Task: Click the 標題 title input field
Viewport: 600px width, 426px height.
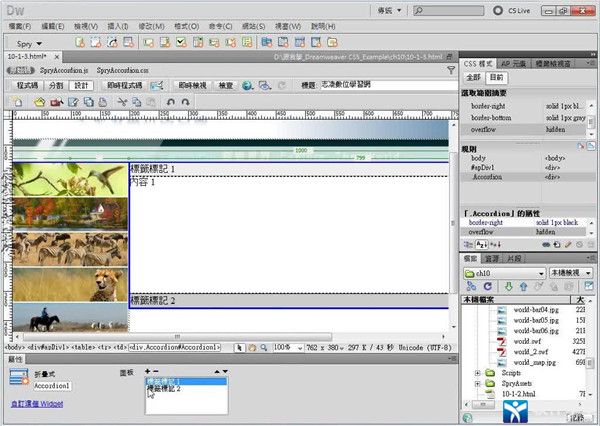Action: [x=388, y=85]
